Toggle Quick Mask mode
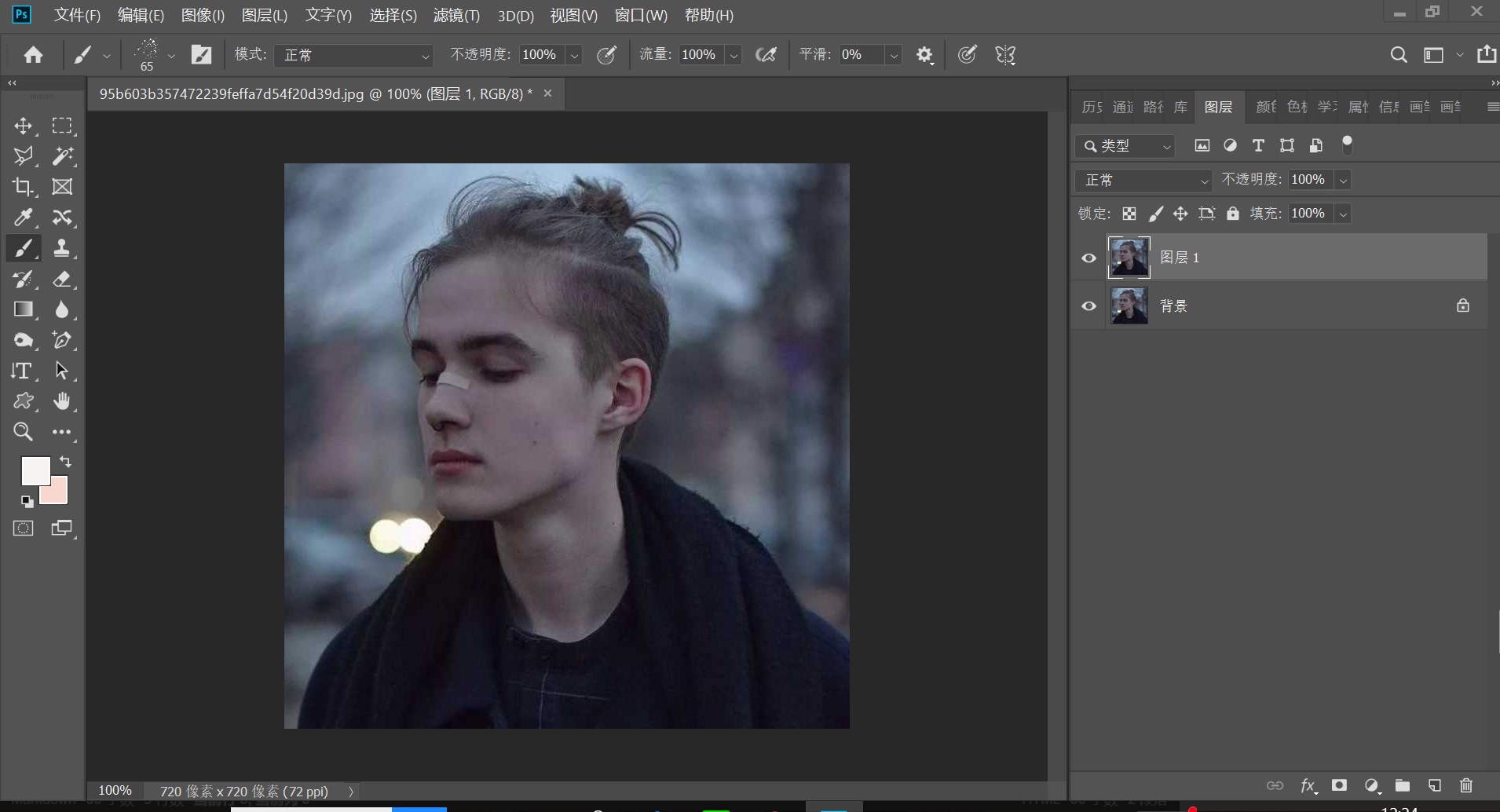 click(x=24, y=528)
